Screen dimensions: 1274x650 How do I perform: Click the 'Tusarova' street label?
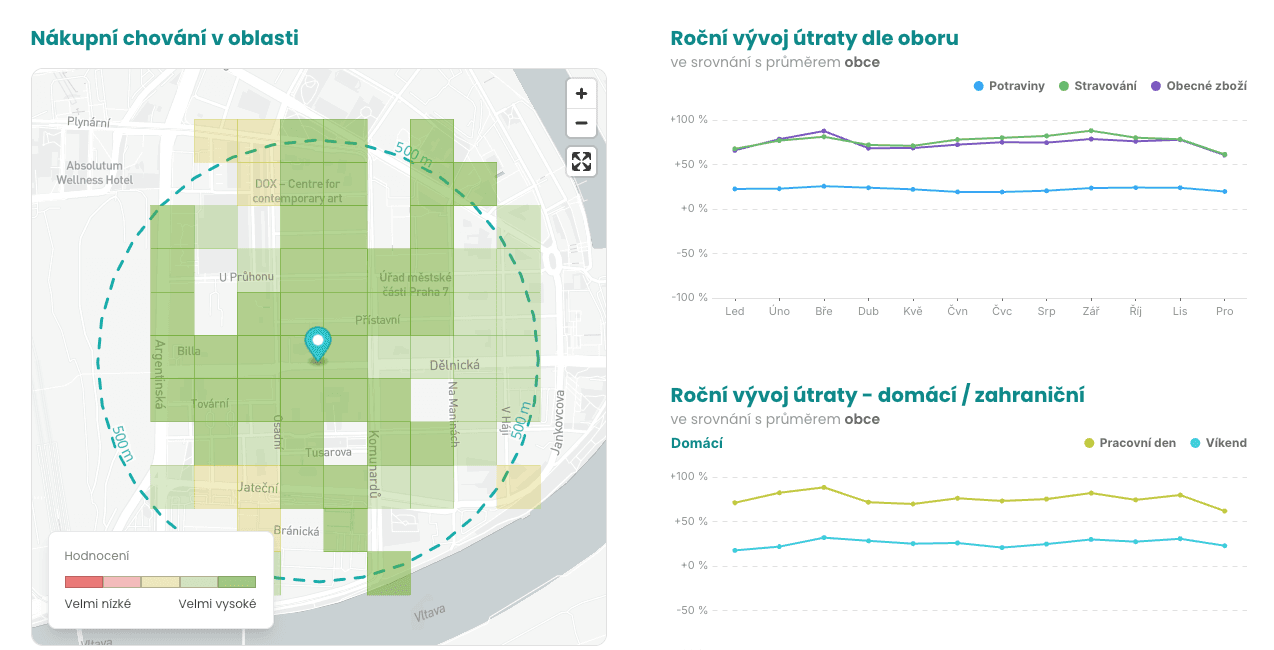point(328,453)
